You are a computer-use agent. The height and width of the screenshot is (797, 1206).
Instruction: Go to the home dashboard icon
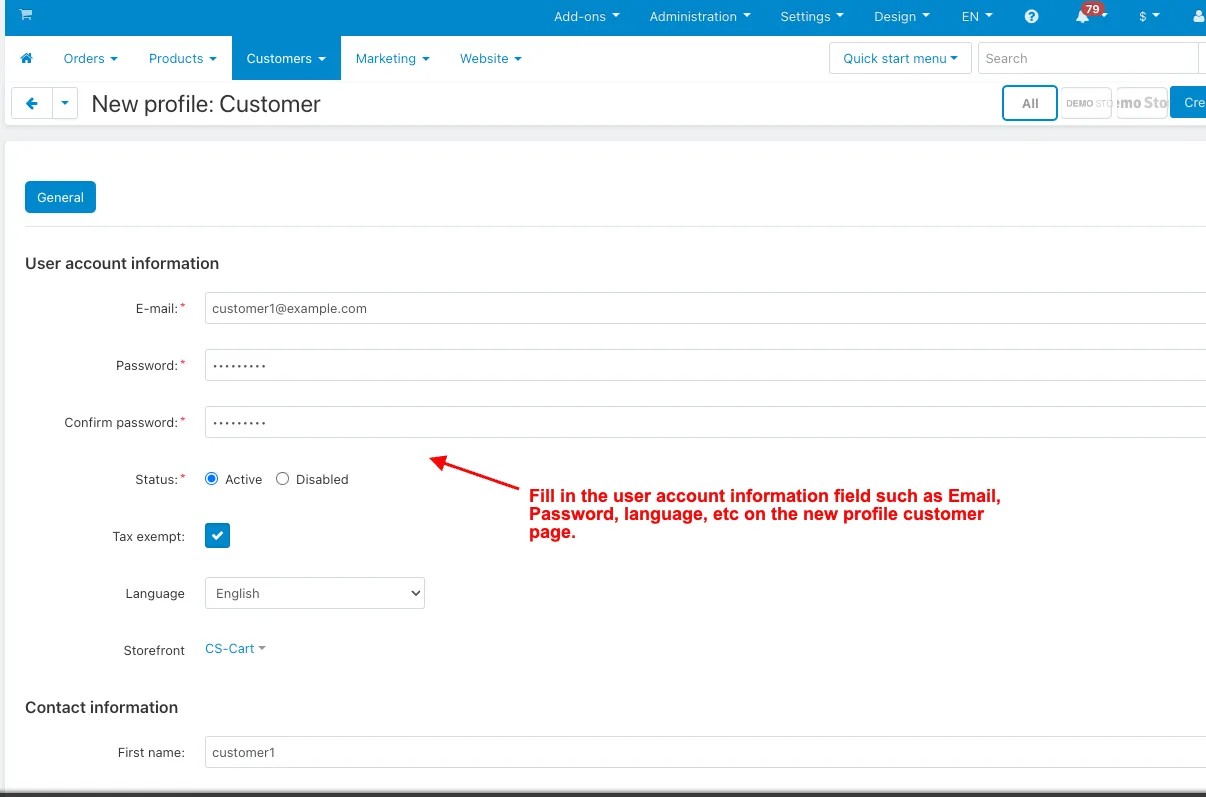pos(27,59)
